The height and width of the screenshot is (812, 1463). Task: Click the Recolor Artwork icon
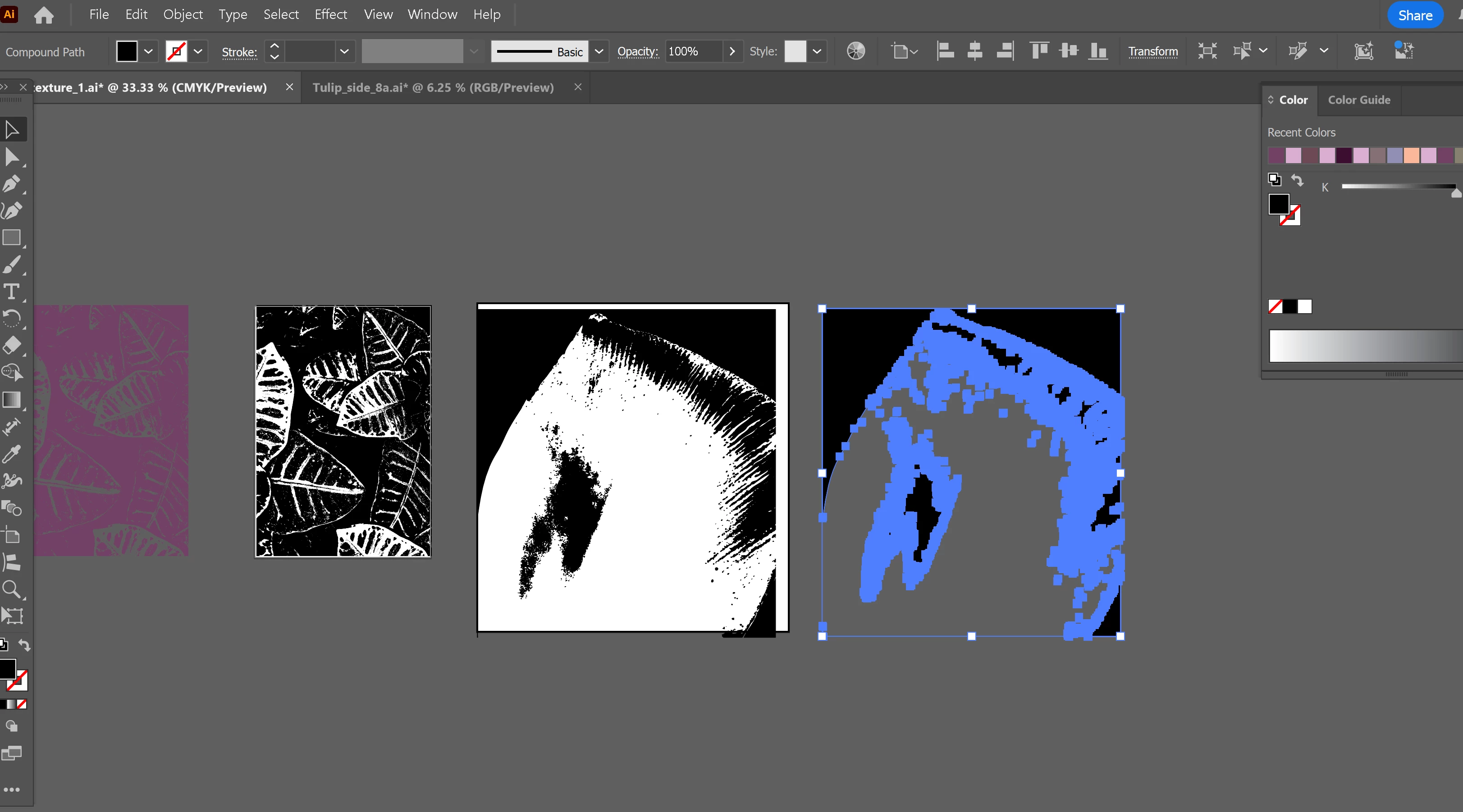[x=856, y=51]
